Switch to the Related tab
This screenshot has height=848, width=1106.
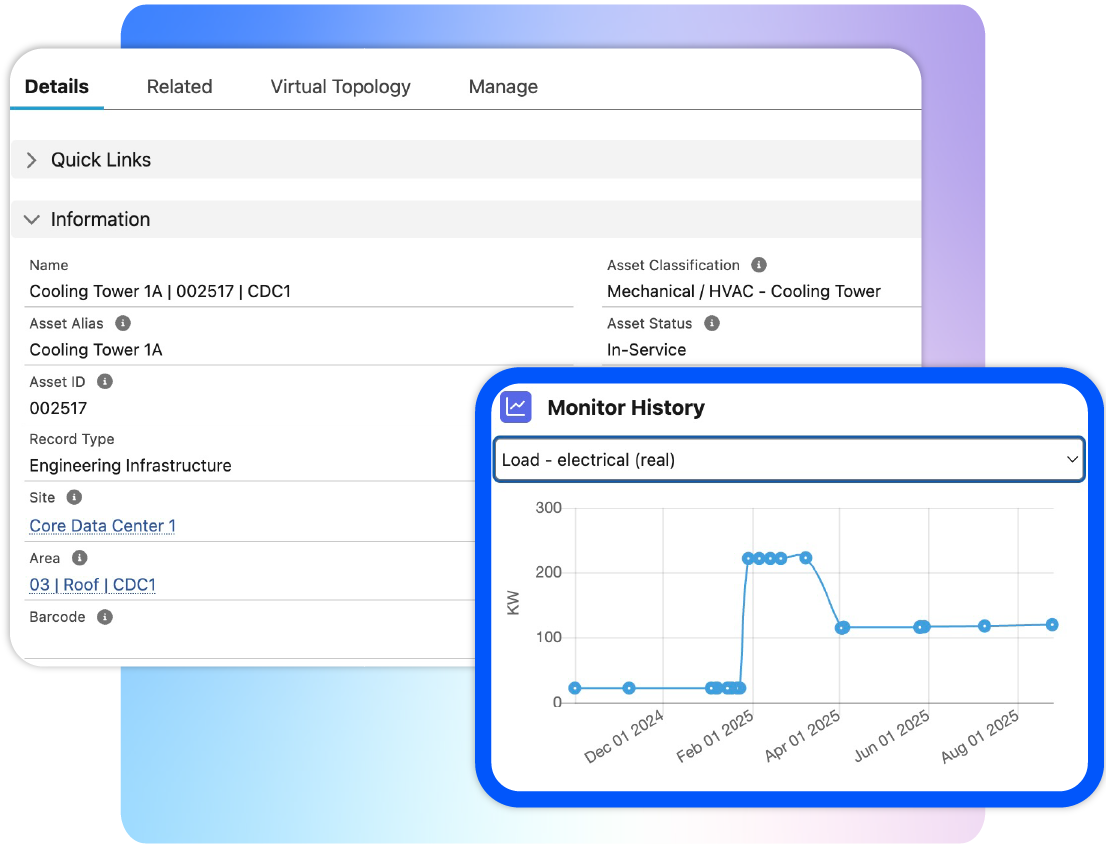coord(179,87)
